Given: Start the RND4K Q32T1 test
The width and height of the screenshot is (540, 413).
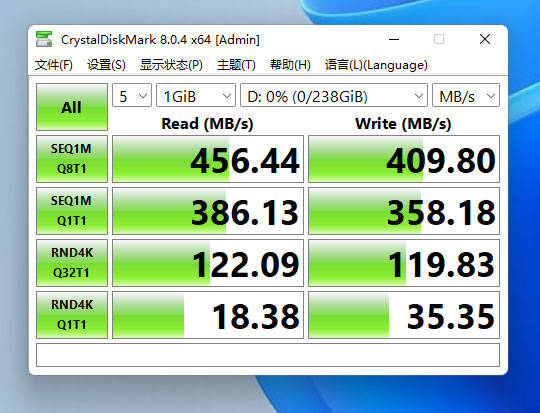Looking at the screenshot, I should tap(72, 263).
